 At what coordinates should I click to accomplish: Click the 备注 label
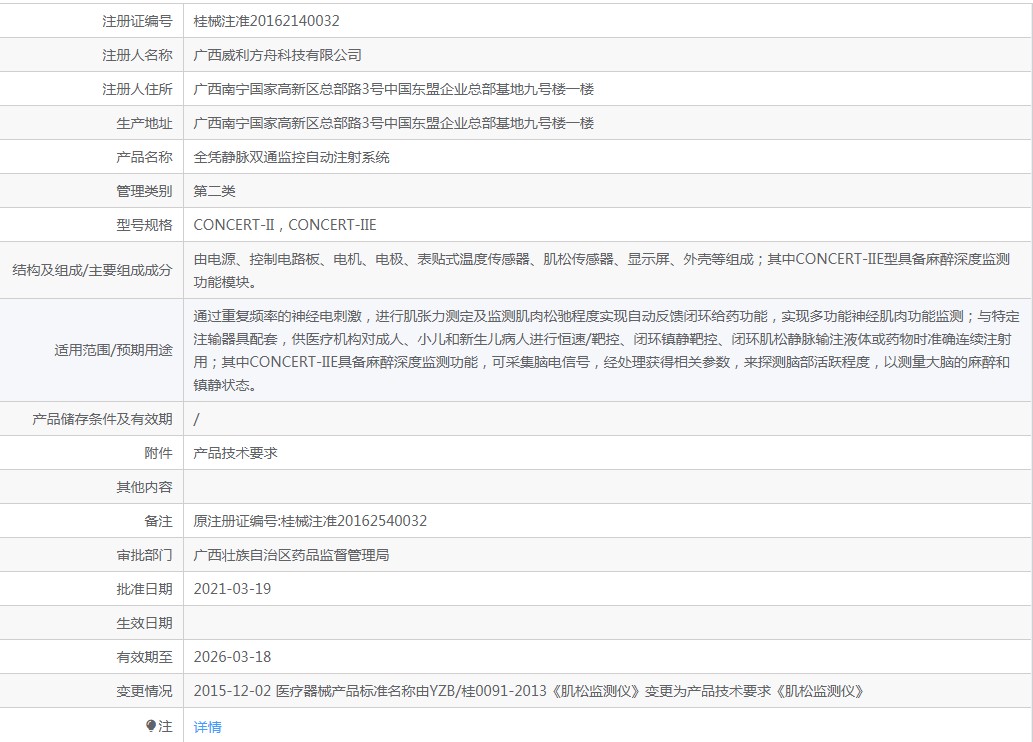(158, 521)
